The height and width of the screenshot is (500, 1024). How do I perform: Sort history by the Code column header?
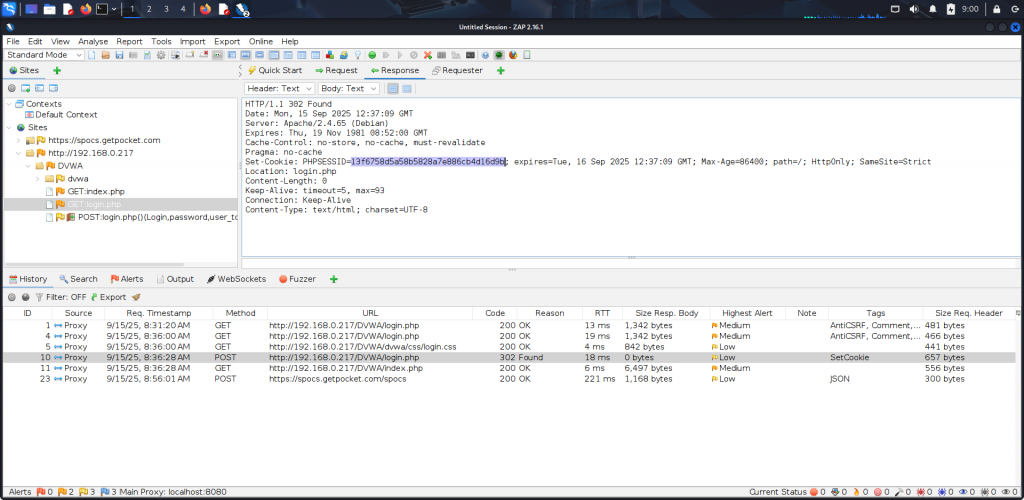[x=495, y=313]
